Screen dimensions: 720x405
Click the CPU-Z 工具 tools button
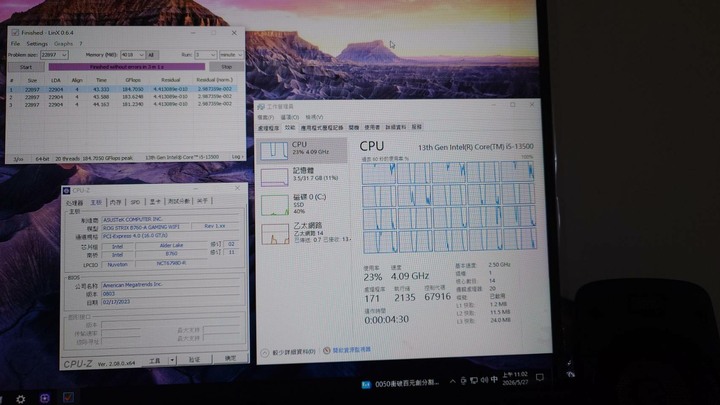point(154,360)
